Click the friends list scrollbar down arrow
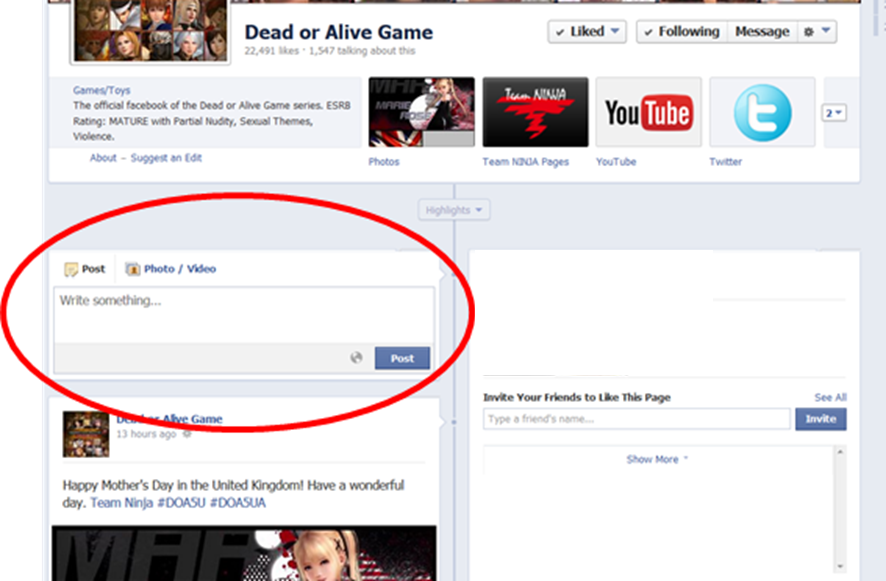Screen dimensions: 886x581 pos(840,566)
